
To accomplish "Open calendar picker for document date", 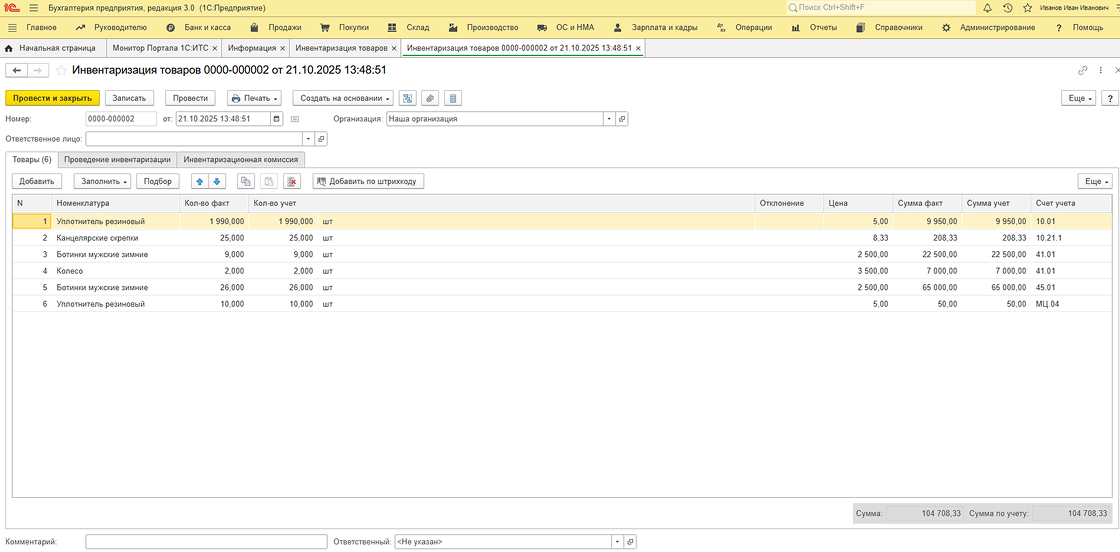I will click(277, 118).
